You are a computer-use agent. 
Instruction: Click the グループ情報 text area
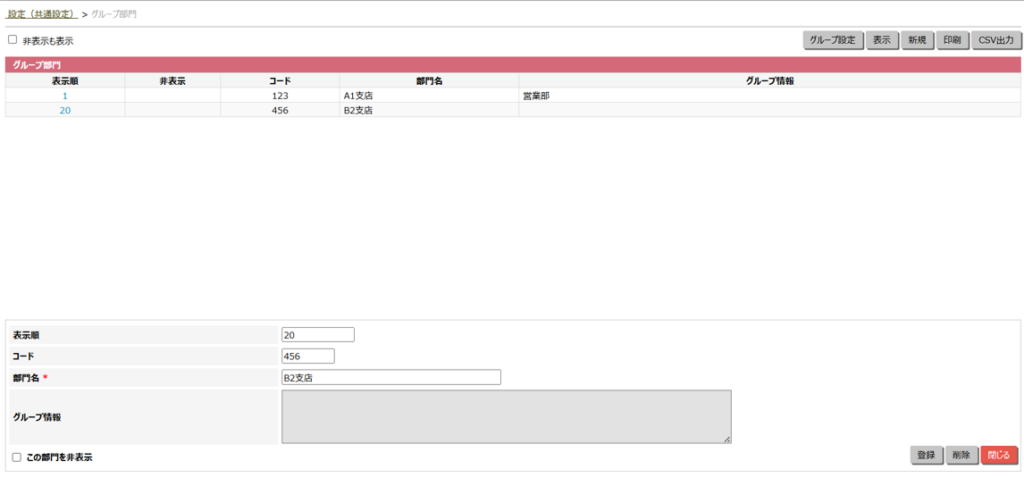(x=506, y=416)
